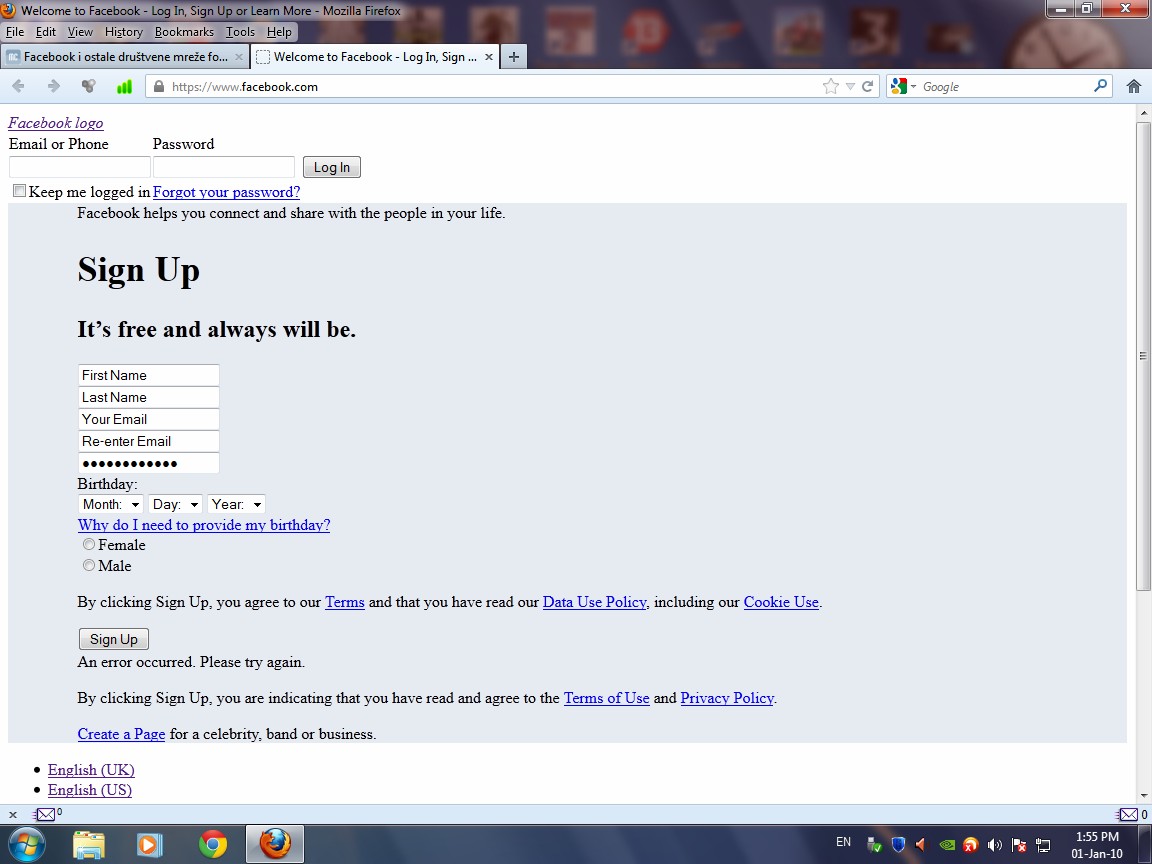Open the Bookmarks menu
Viewport: 1152px width, 864px height.
184,32
